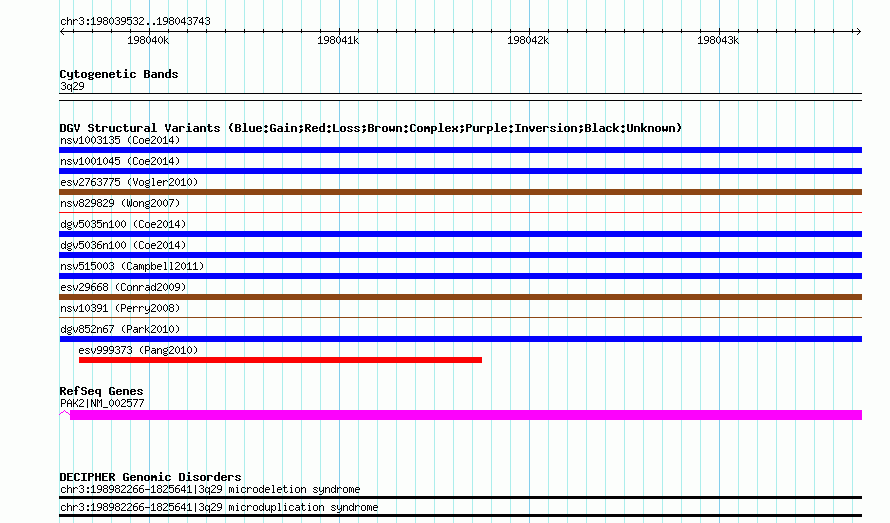The width and height of the screenshot is (890, 523).
Task: Click the chr3:198039532..198043743 coordinate label
Action: tap(135, 22)
